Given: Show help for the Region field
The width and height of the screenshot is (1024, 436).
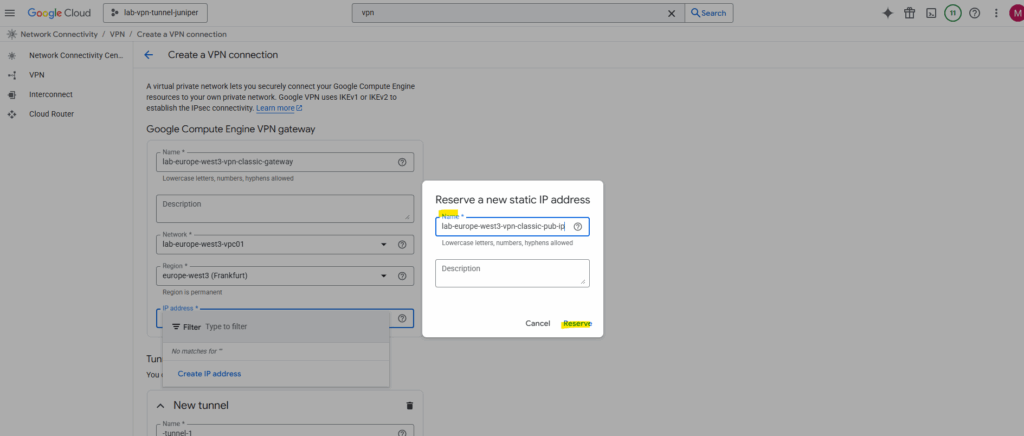Looking at the screenshot, I should [x=402, y=275].
